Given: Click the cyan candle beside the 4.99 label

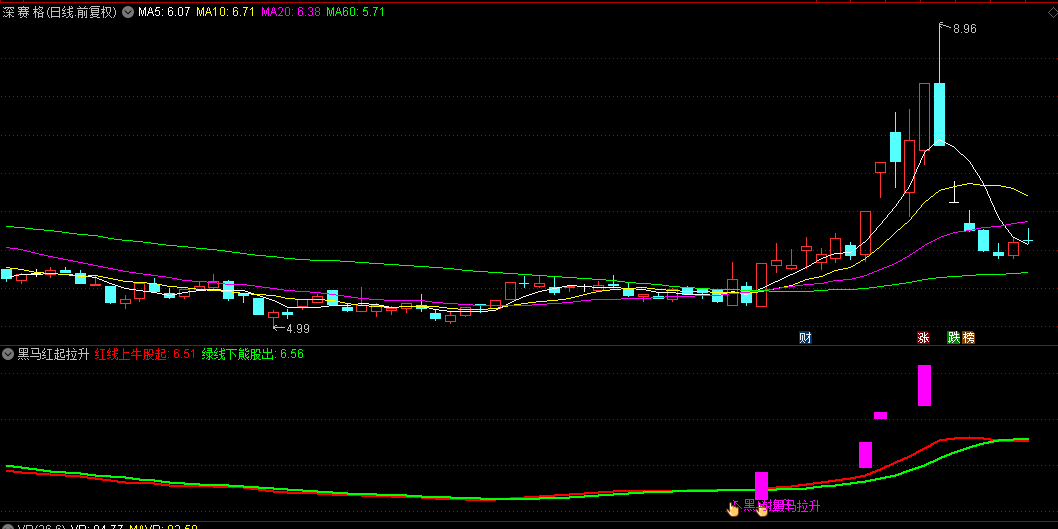Looking at the screenshot, I should click(258, 306).
